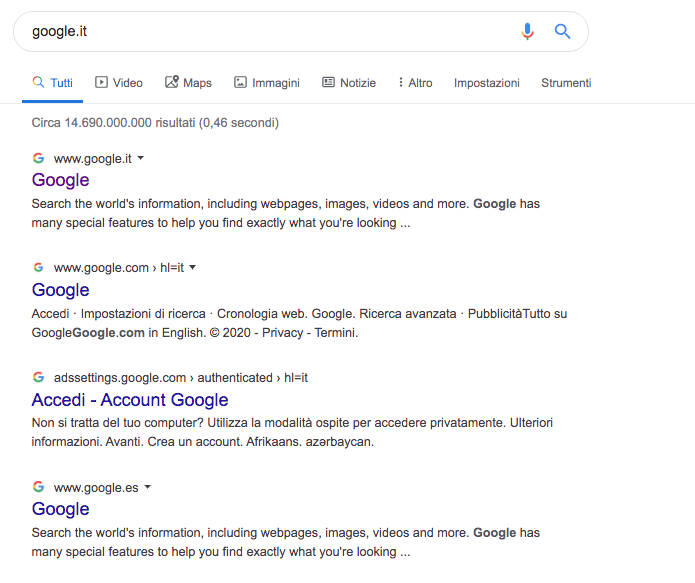Viewport: 695px width, 583px height.
Task: Click the newspaper icon in the Notizie tab
Action: pyautogui.click(x=328, y=82)
